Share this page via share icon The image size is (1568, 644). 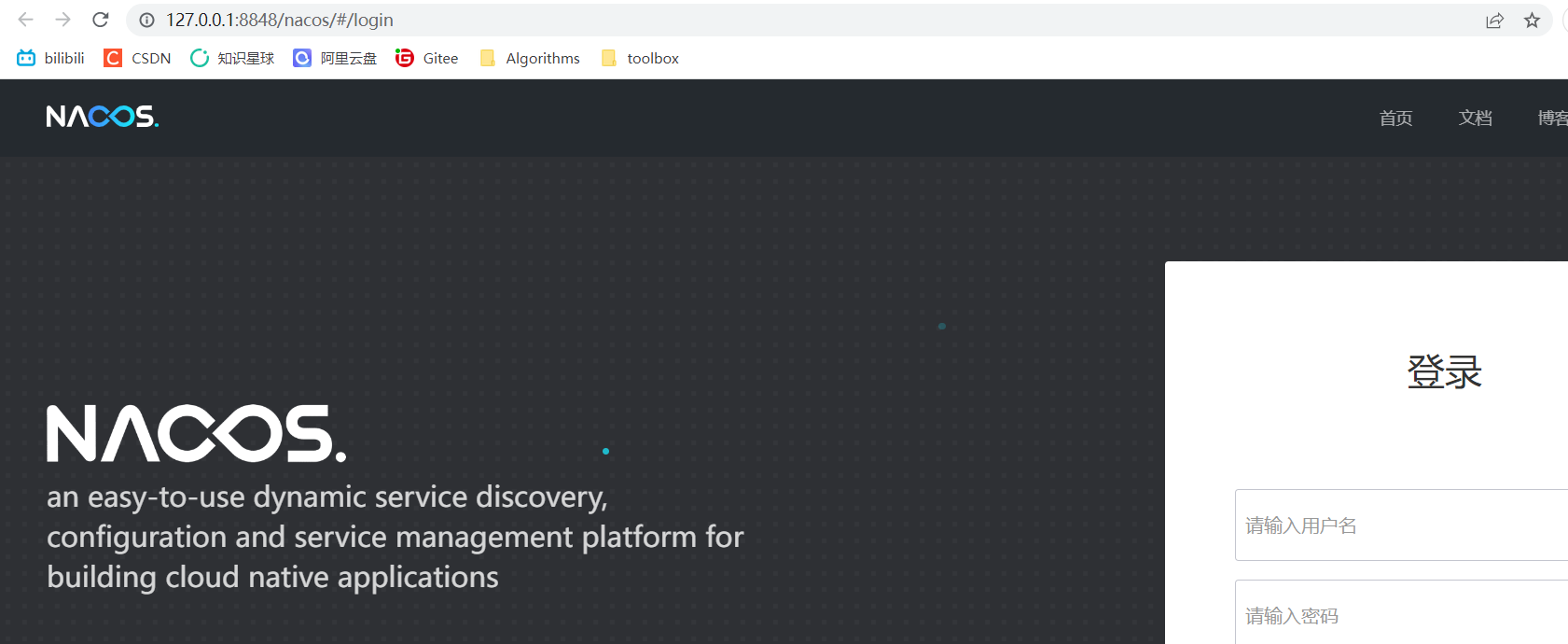1494,21
